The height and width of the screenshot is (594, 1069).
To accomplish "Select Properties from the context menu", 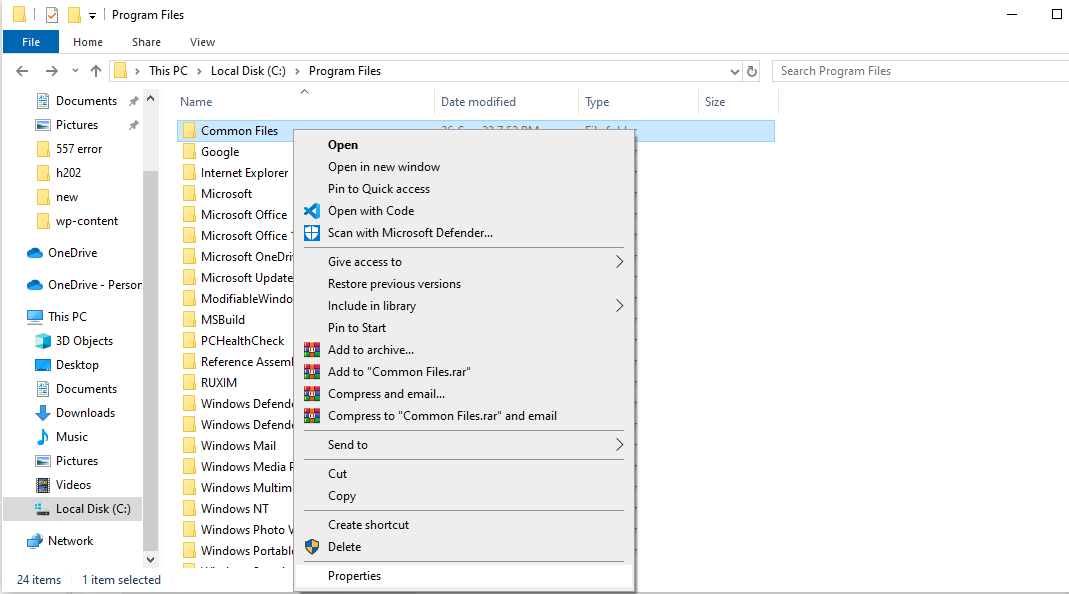I will click(354, 576).
